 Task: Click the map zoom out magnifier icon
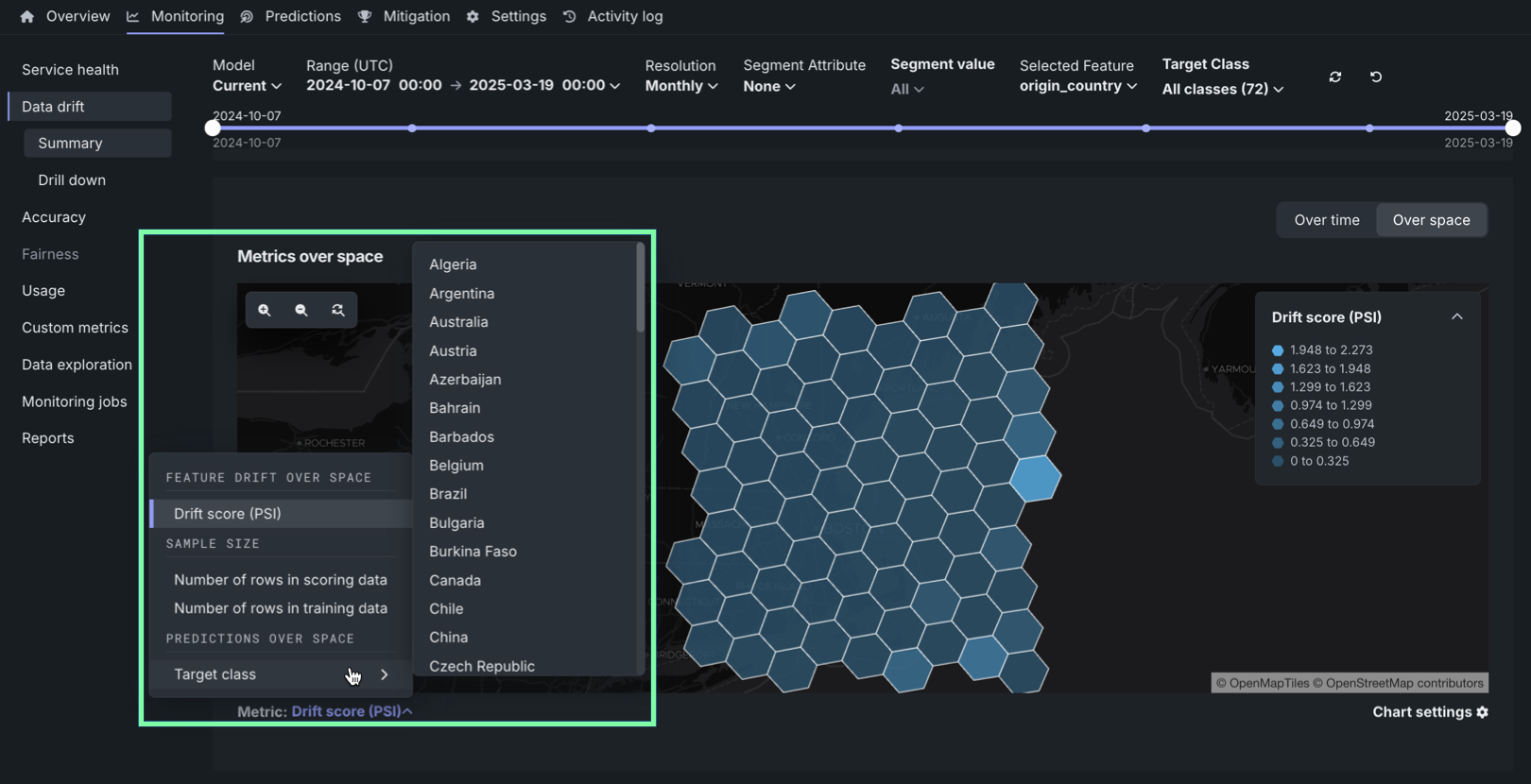click(x=301, y=310)
